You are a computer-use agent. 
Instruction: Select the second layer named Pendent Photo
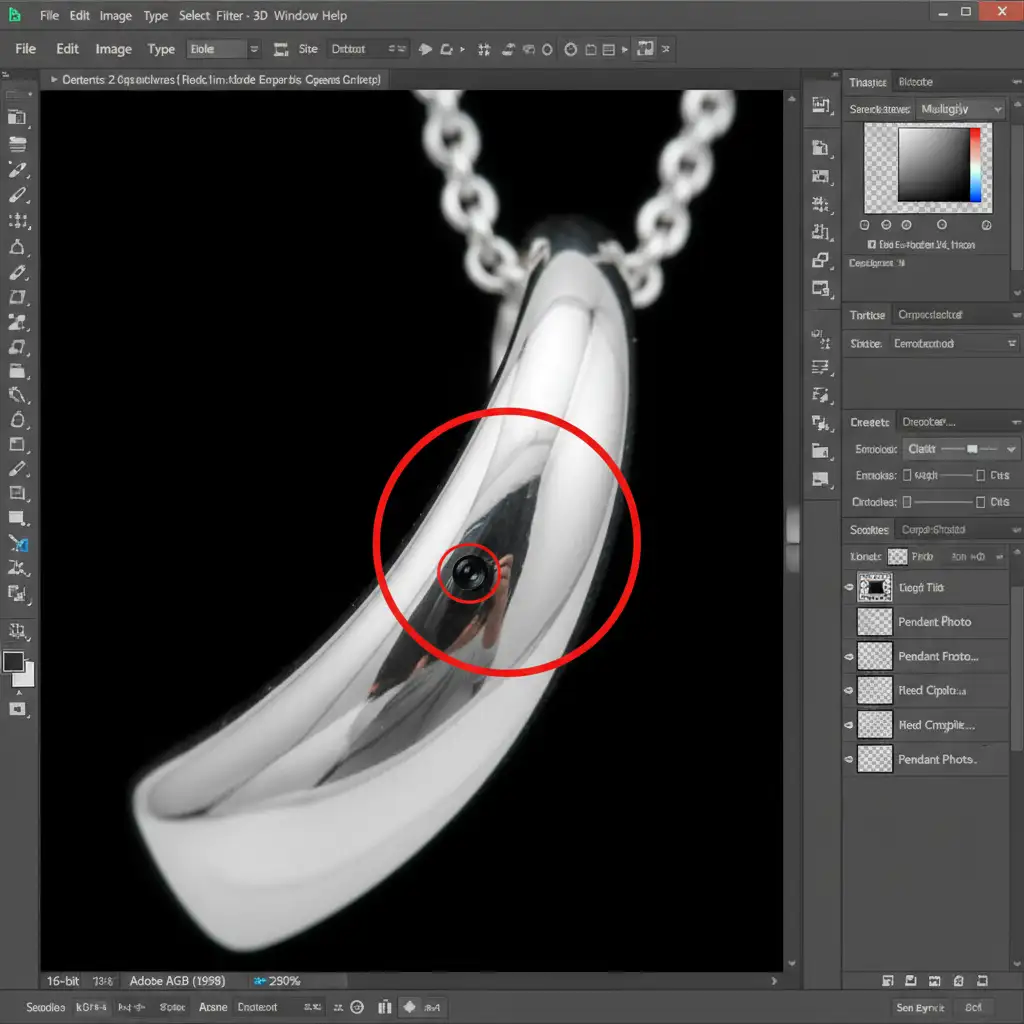pos(934,622)
